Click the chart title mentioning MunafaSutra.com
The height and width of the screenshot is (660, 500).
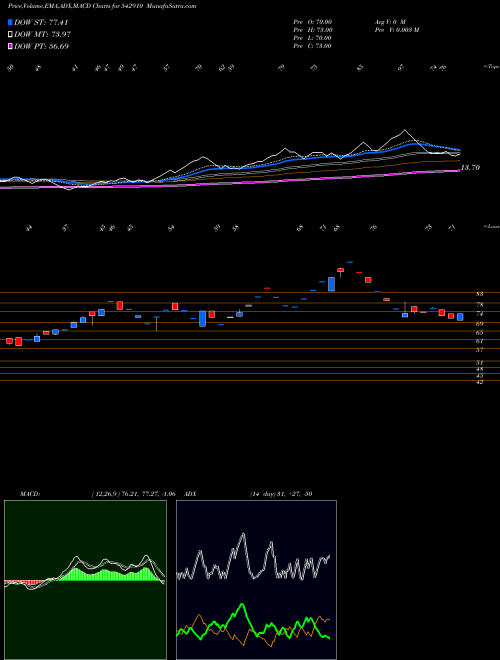pyautogui.click(x=102, y=6)
